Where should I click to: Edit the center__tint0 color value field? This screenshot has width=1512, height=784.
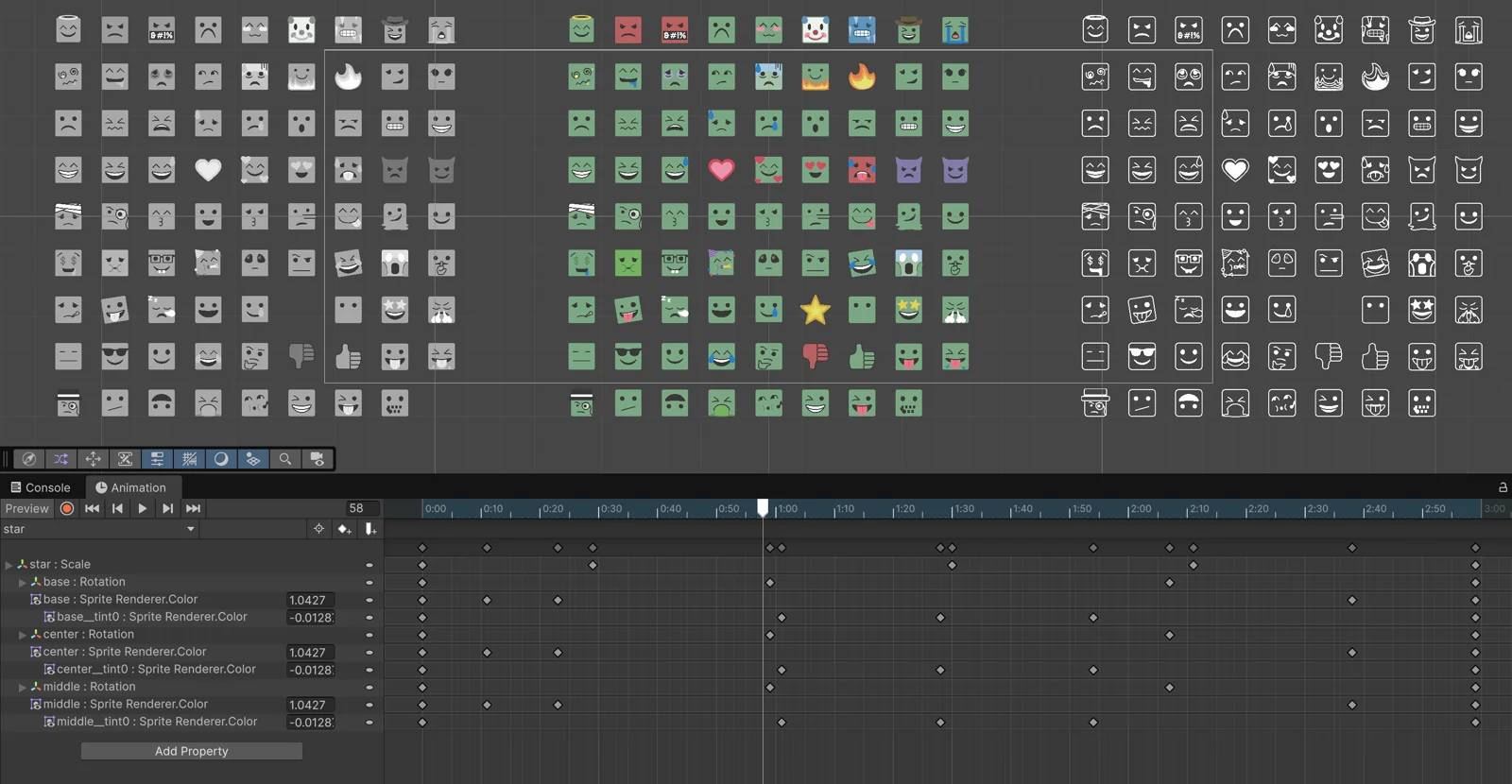click(x=311, y=670)
